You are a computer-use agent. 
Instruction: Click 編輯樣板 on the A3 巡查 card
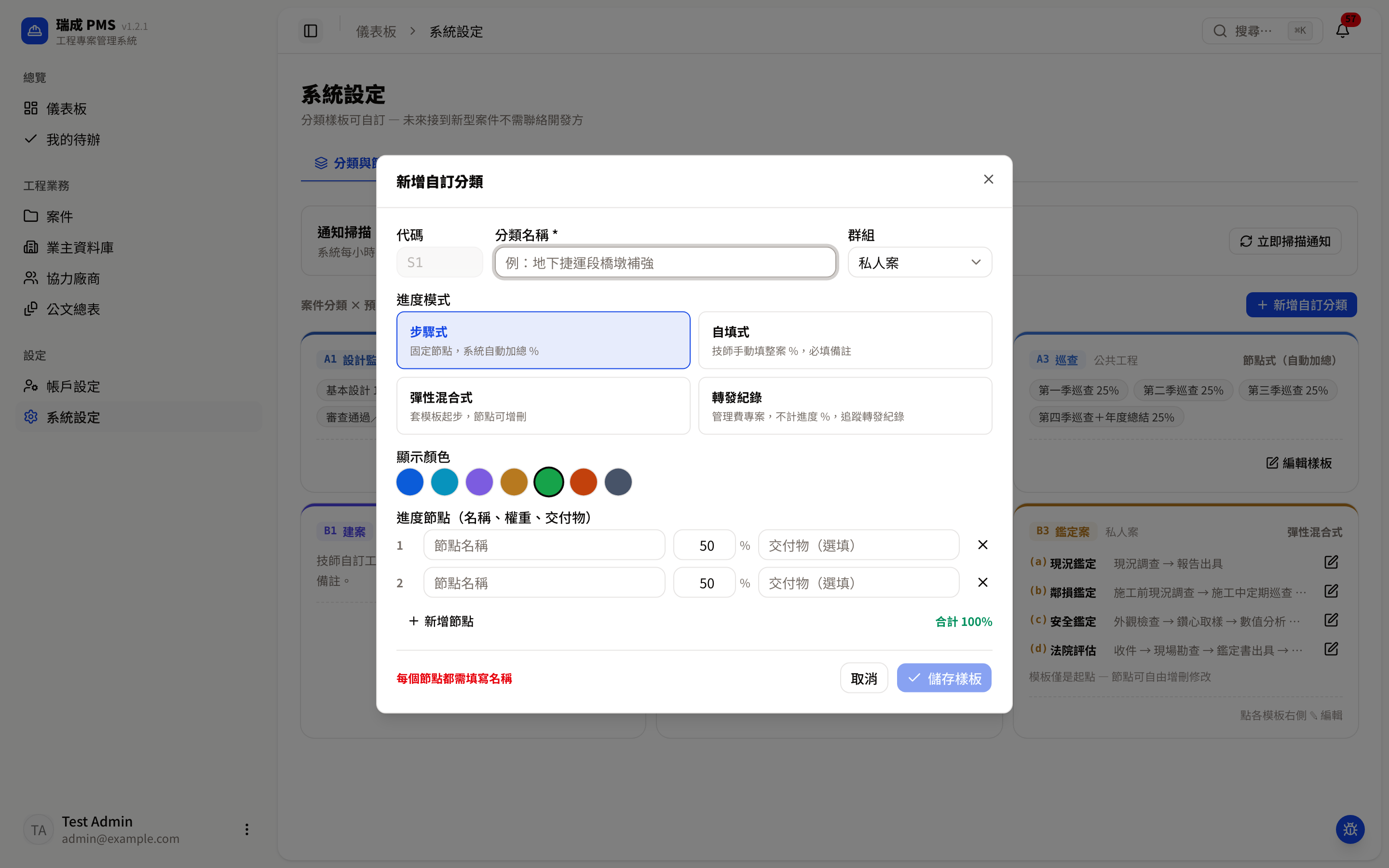[1299, 463]
